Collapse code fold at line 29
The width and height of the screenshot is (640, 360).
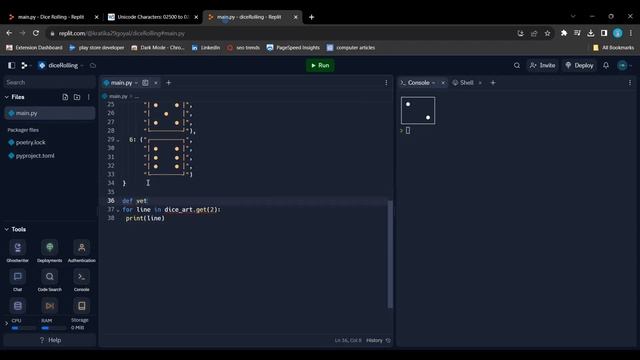tap(118, 140)
